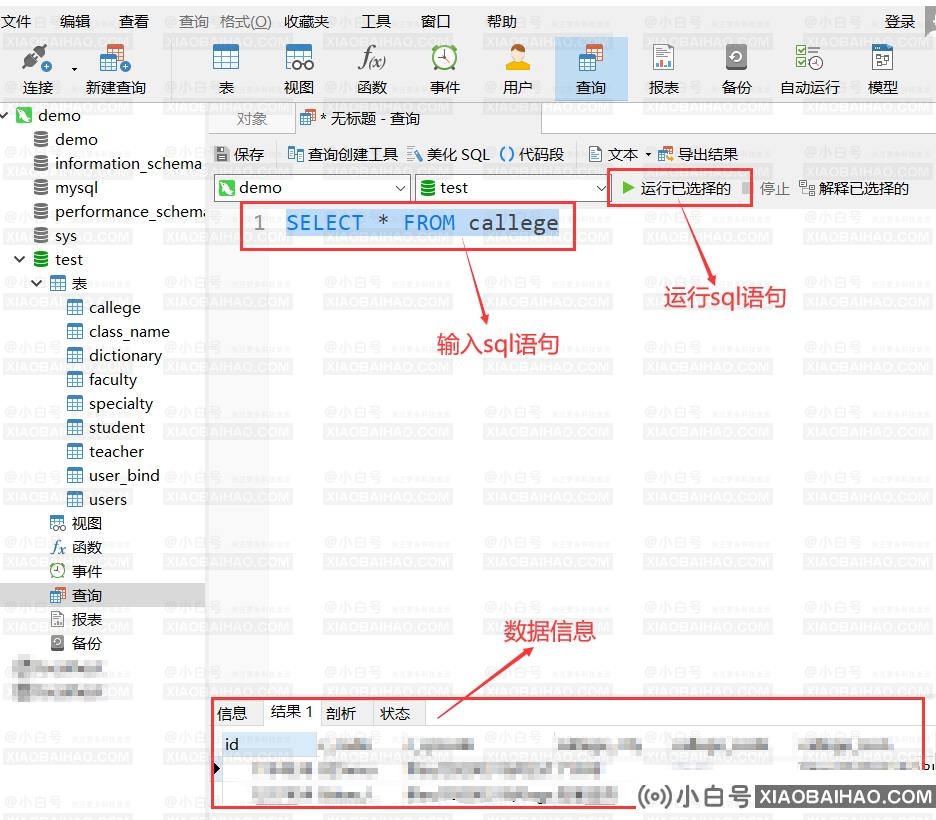Open the 连接 connection tool
The width and height of the screenshot is (936, 820).
[37, 70]
